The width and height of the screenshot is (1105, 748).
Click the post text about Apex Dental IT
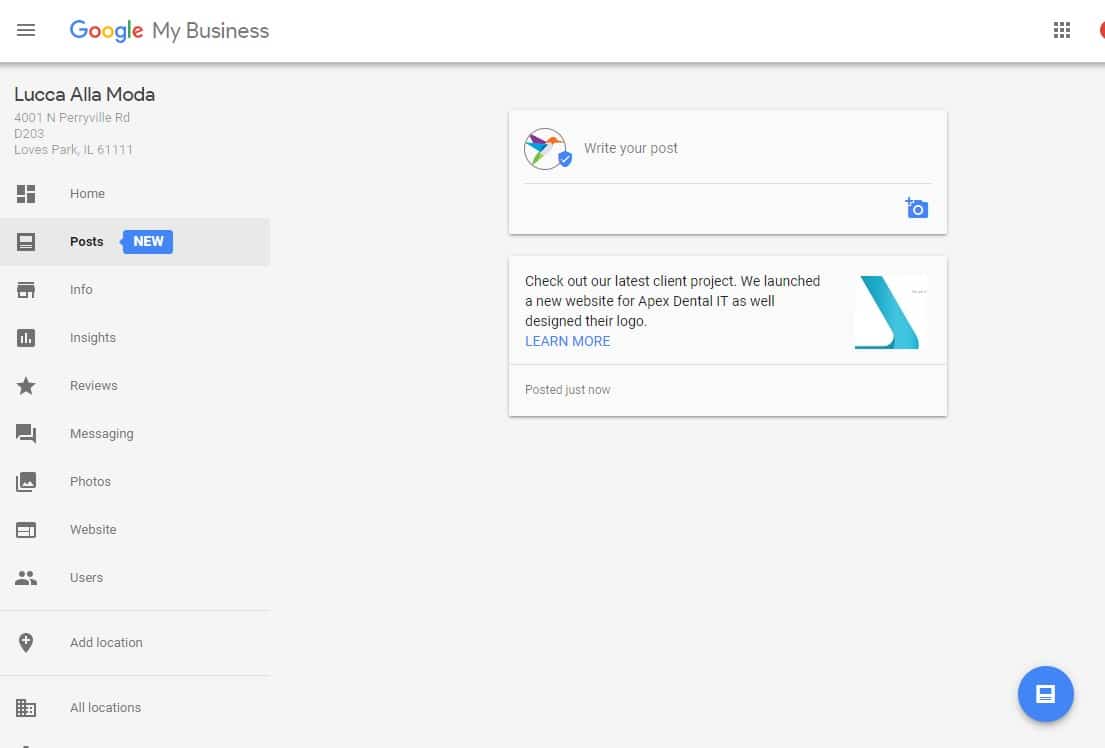coord(672,301)
